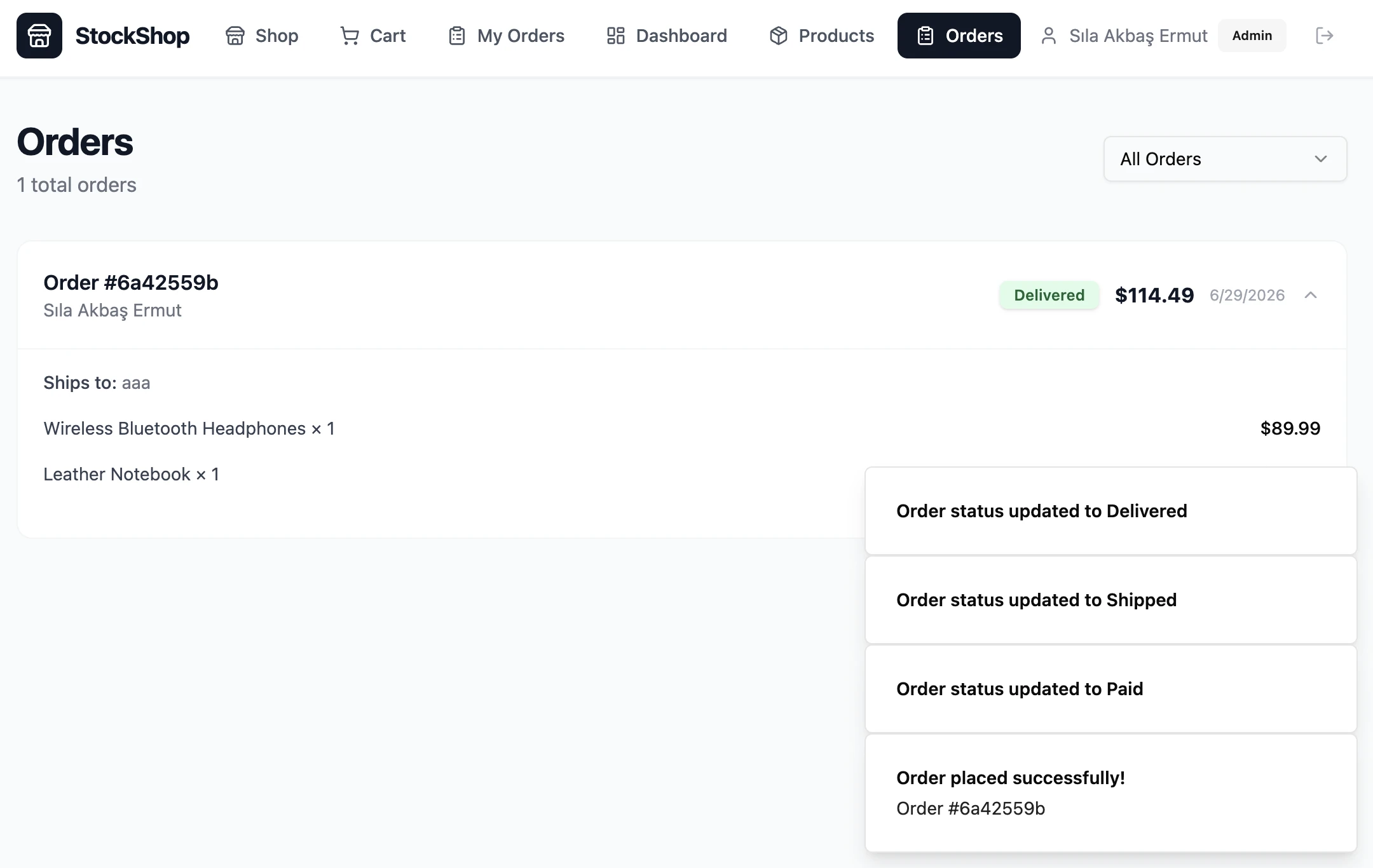The width and height of the screenshot is (1373, 868).
Task: Open the All Orders filter dropdown
Action: coord(1225,159)
